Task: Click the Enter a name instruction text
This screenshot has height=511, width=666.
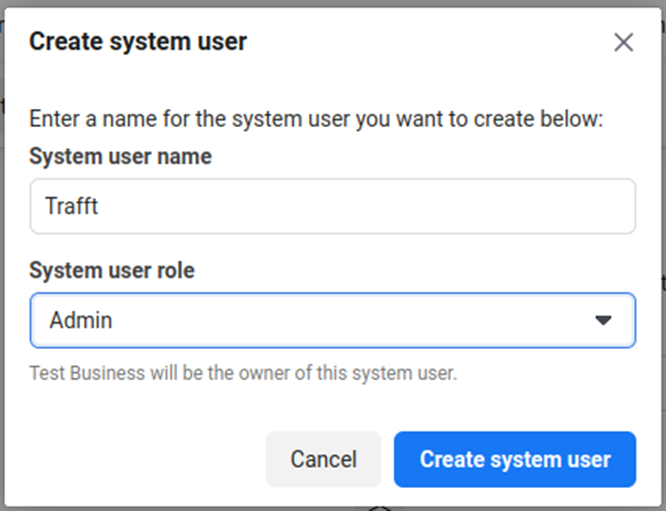Action: tap(316, 120)
